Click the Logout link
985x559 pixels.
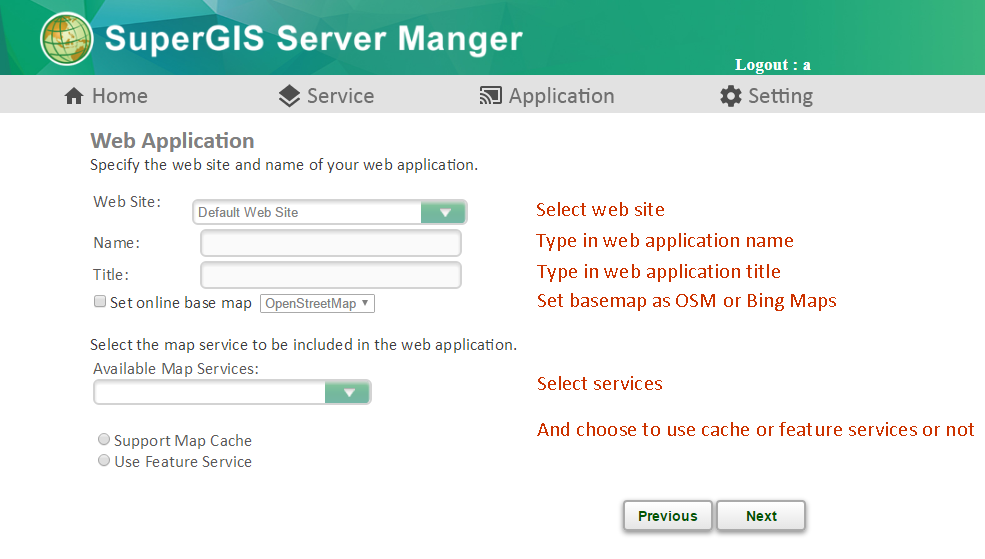pos(773,65)
